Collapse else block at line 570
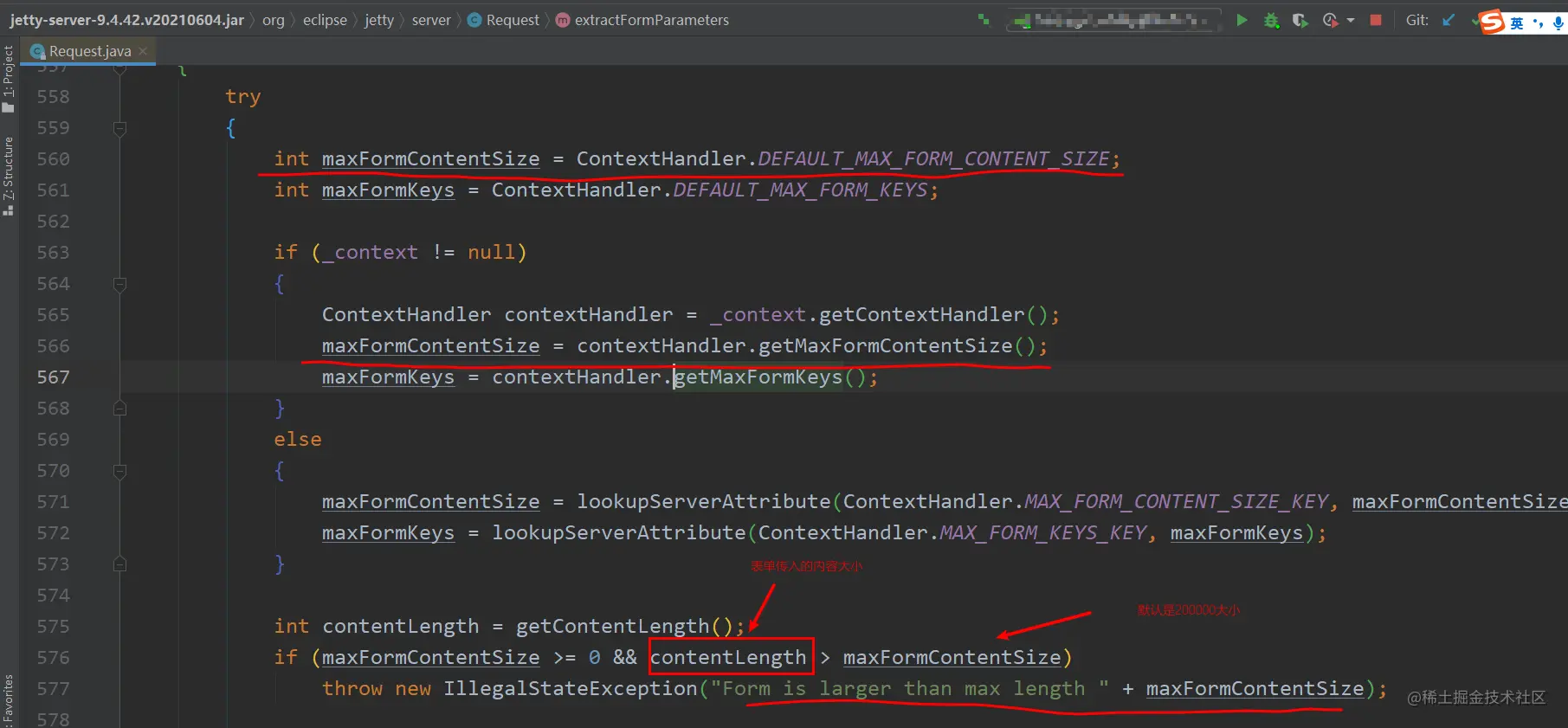This screenshot has width=1568, height=728. (120, 471)
